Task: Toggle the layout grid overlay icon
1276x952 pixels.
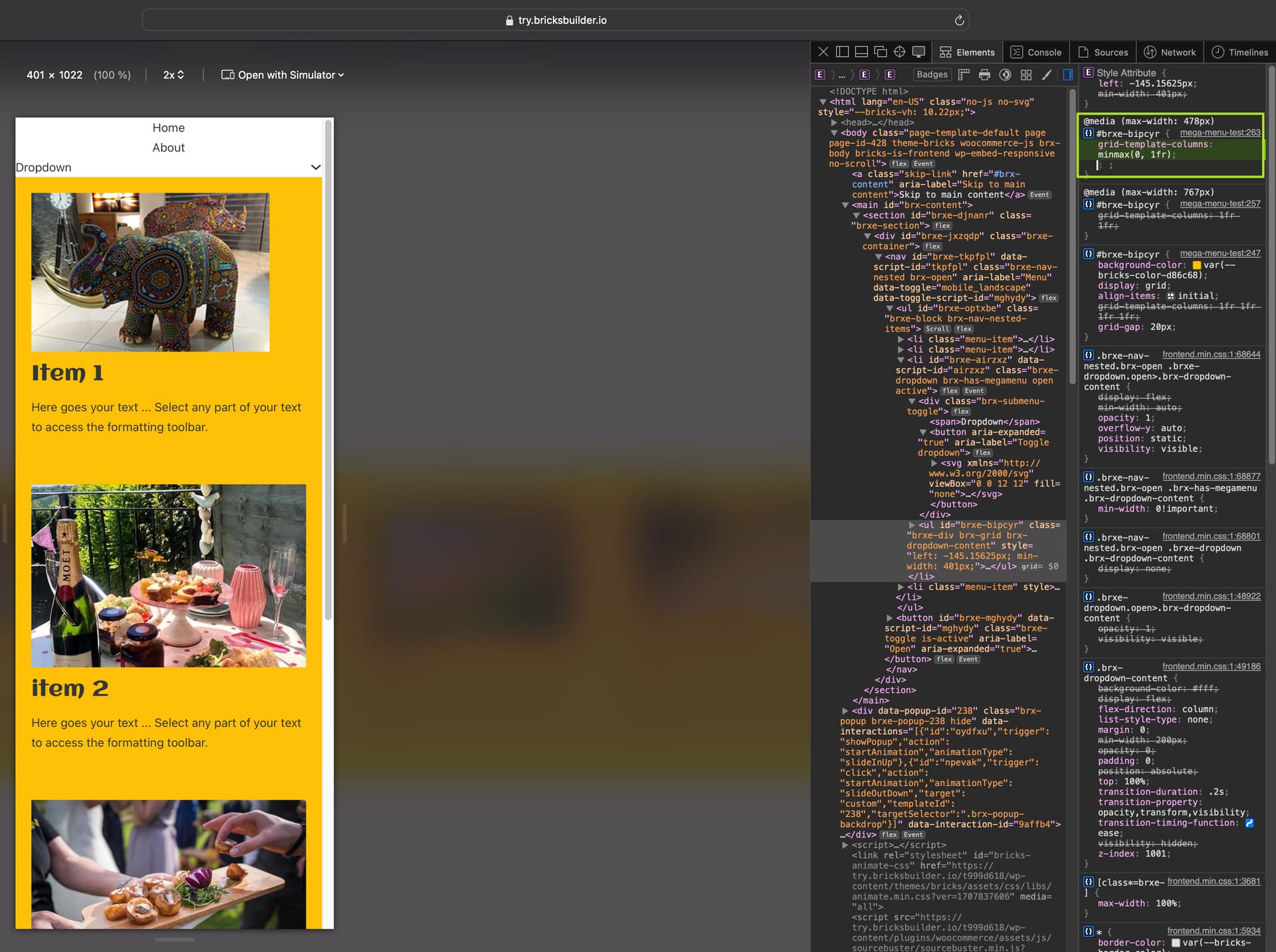Action: [x=1026, y=74]
